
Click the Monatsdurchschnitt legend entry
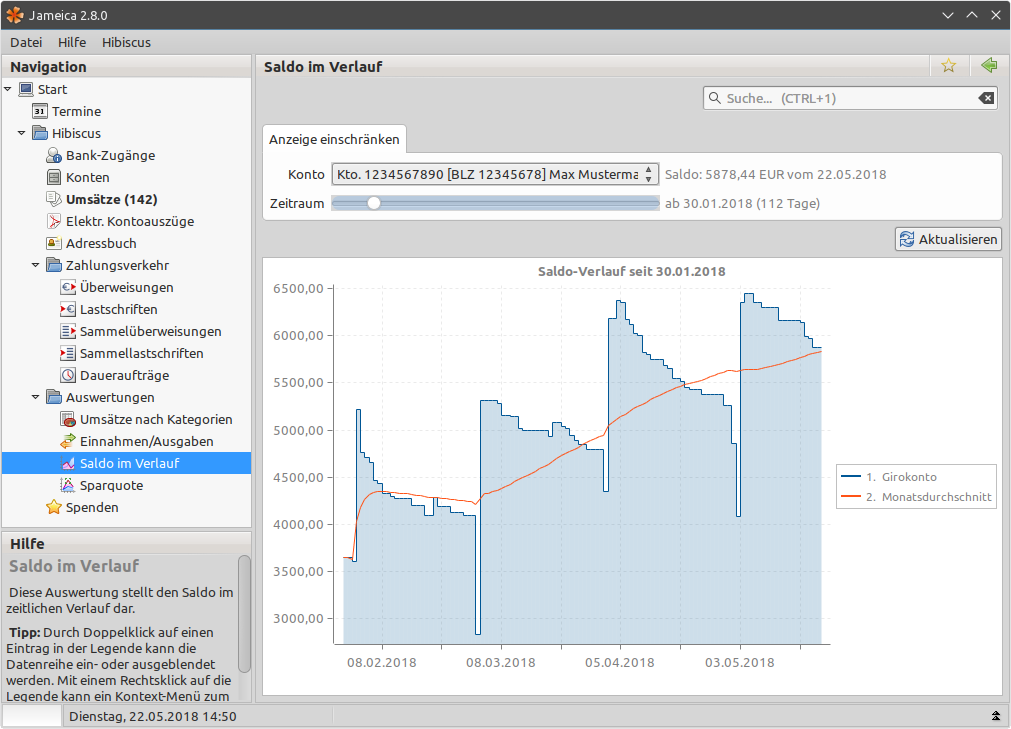point(916,497)
